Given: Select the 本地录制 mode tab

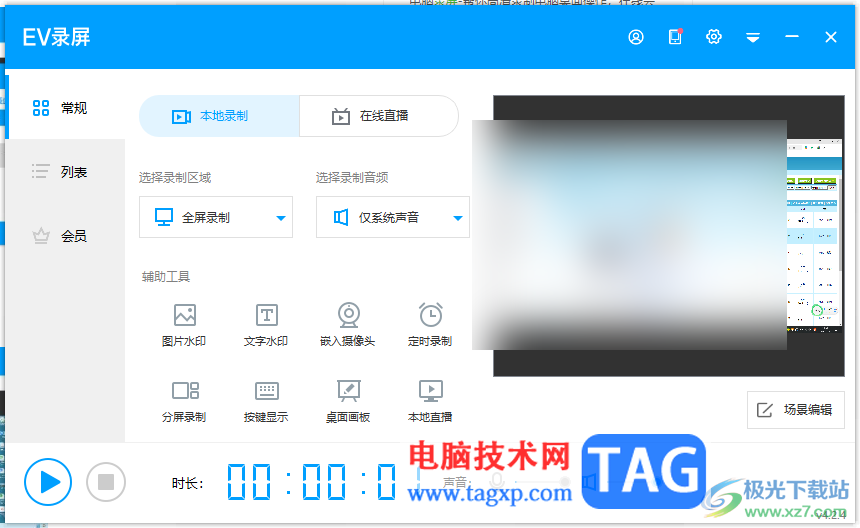Looking at the screenshot, I should [219, 116].
